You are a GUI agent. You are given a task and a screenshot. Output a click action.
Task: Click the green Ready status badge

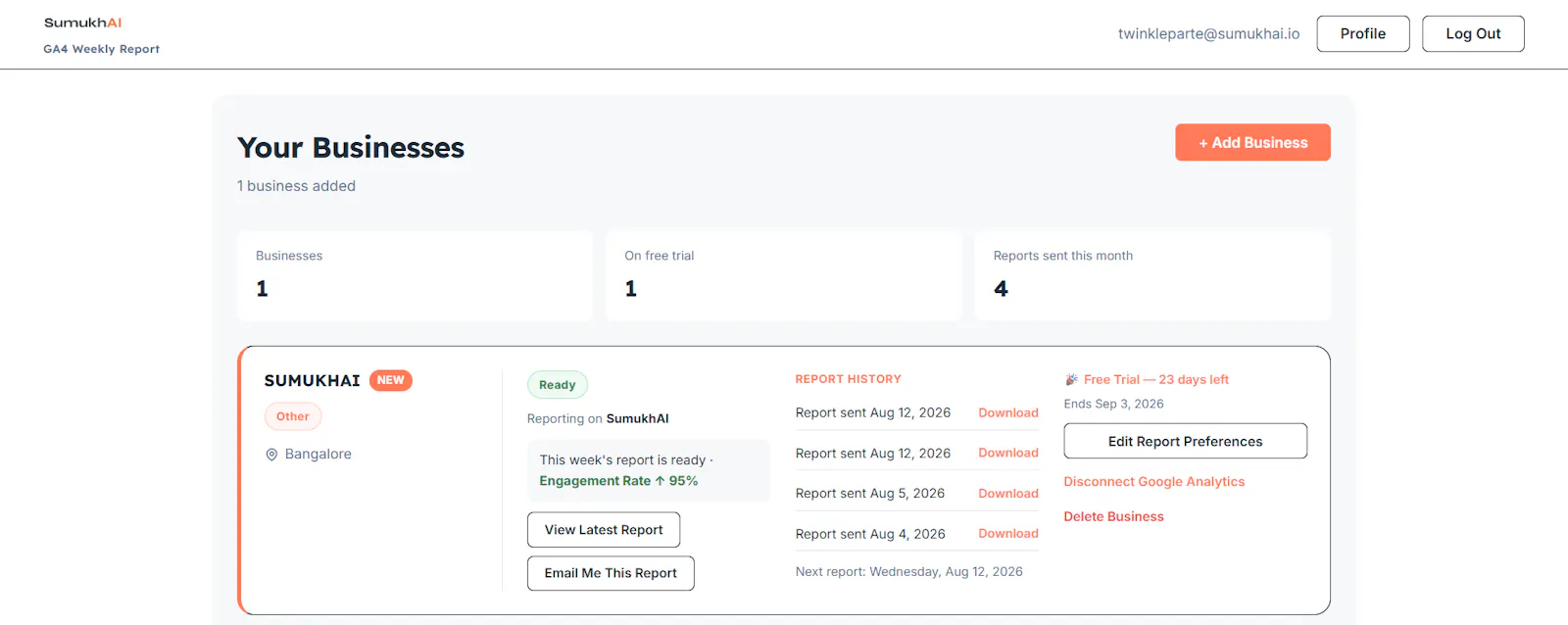557,385
